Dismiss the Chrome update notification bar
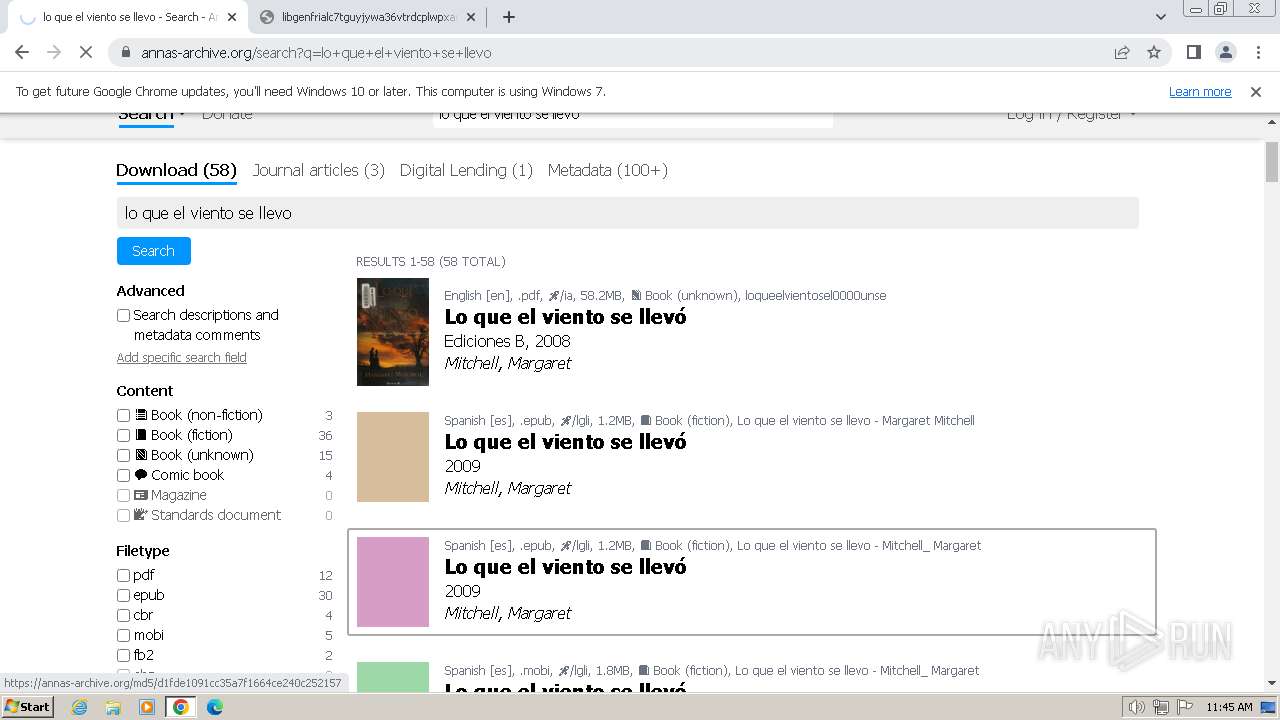 coord(1256,91)
